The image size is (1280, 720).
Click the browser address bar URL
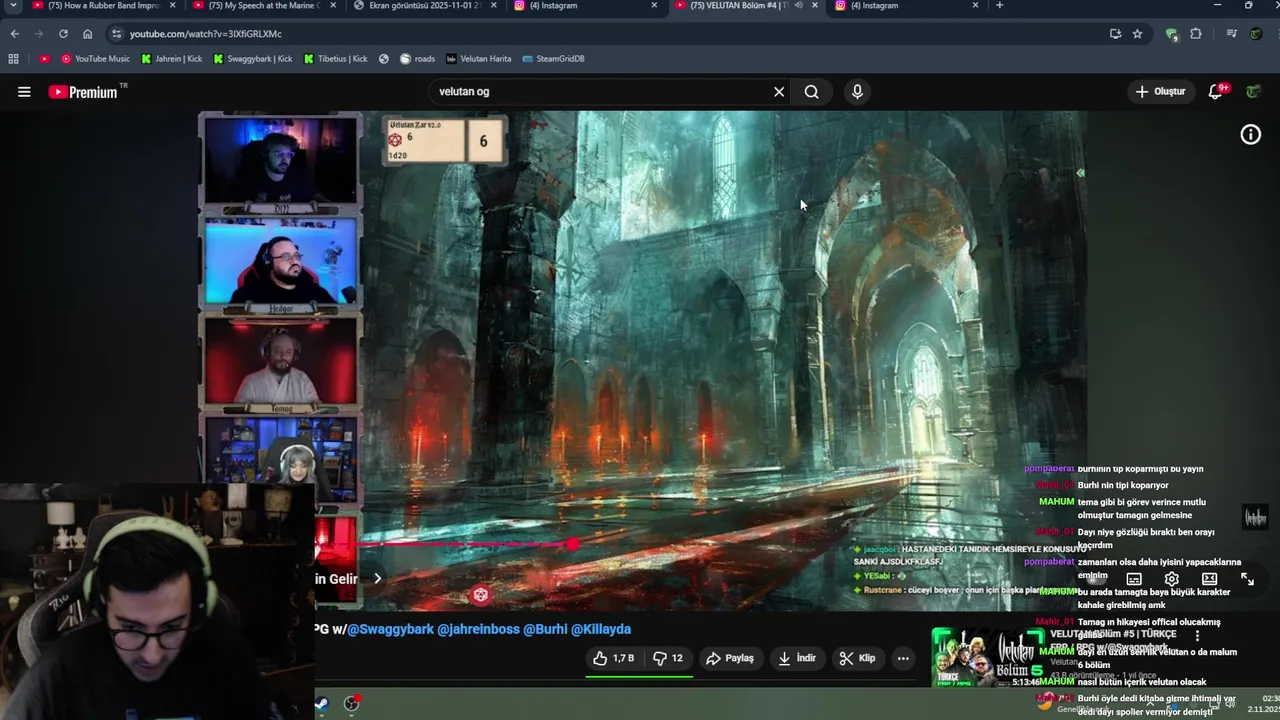pyautogui.click(x=205, y=34)
